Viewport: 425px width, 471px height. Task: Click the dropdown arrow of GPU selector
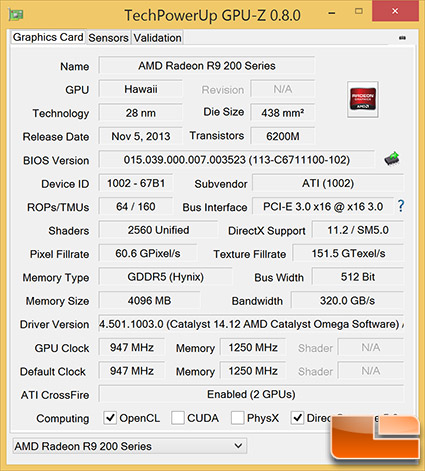pyautogui.click(x=238, y=446)
